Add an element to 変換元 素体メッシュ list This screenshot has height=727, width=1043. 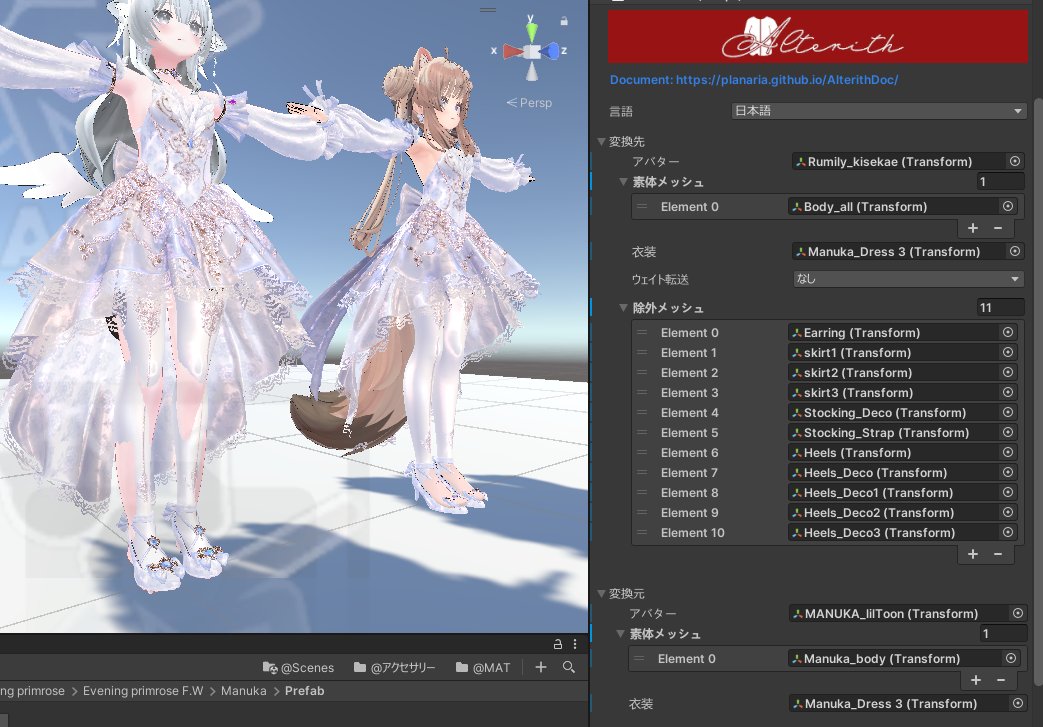click(x=975, y=680)
